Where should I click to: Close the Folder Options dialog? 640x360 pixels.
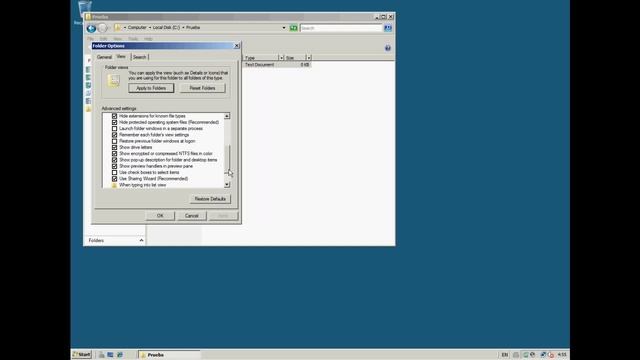[x=236, y=46]
